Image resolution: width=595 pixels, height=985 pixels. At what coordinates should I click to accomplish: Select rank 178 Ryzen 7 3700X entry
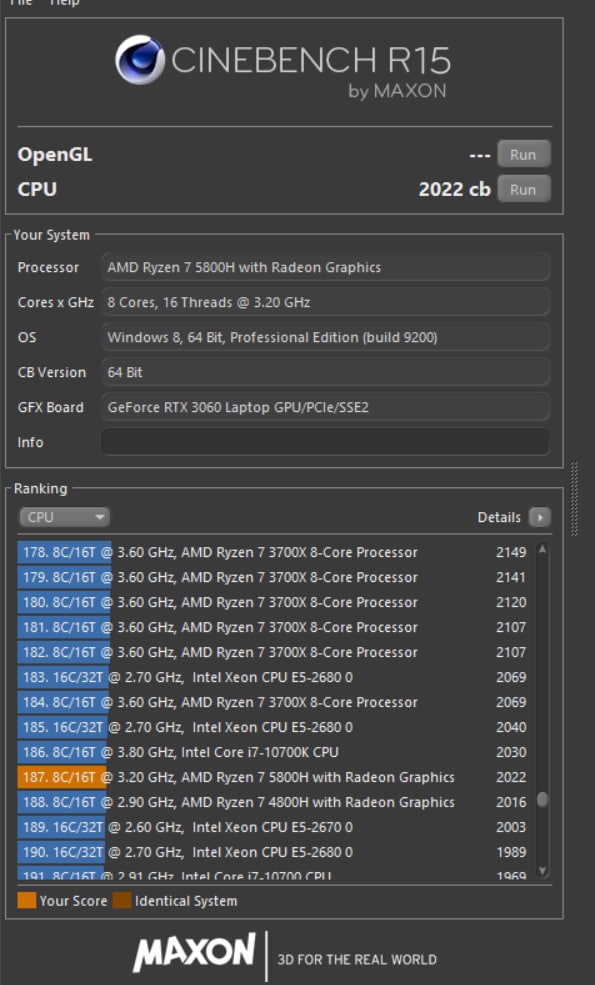[272, 552]
